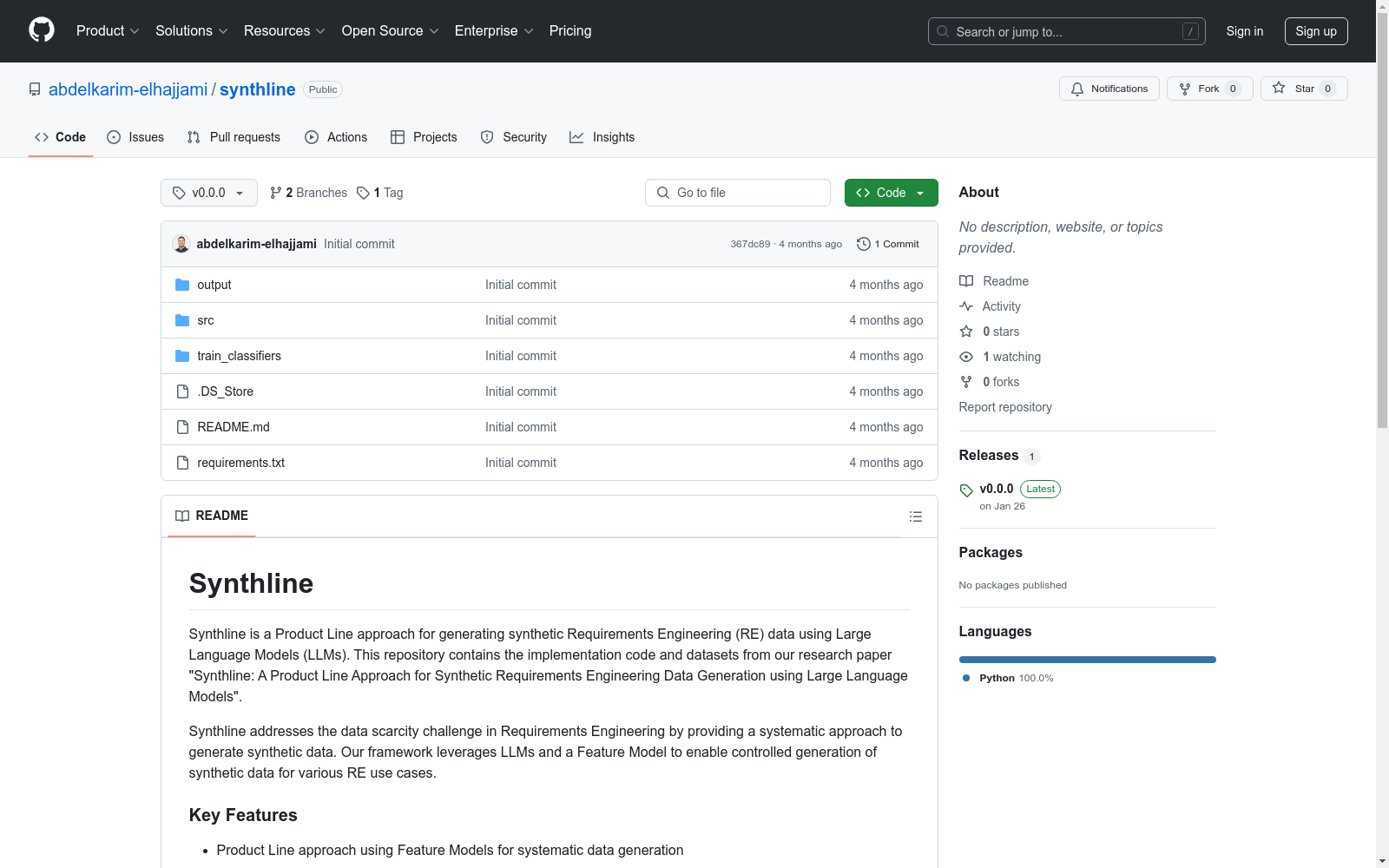The width and height of the screenshot is (1389, 868).
Task: Open the synthline repository link
Action: point(258,89)
